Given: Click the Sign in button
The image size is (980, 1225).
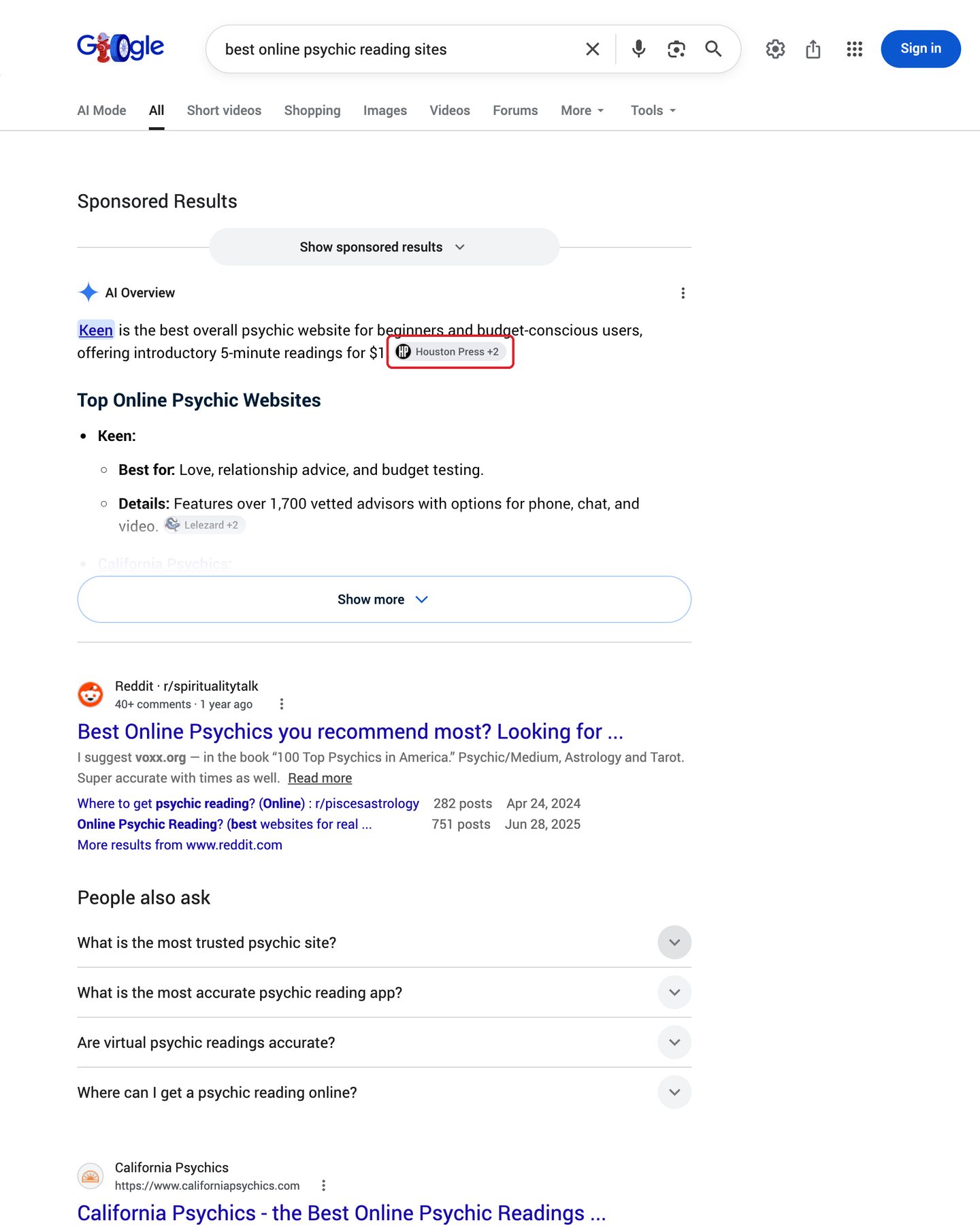Looking at the screenshot, I should 921,49.
